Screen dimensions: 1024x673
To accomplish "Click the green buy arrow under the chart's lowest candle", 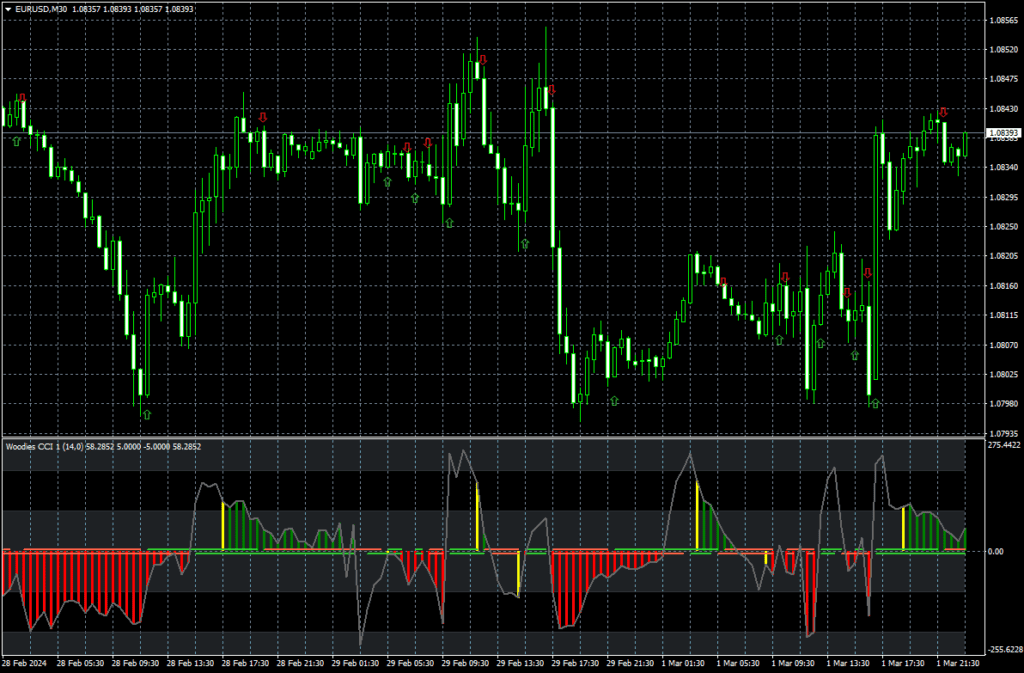I will [147, 413].
